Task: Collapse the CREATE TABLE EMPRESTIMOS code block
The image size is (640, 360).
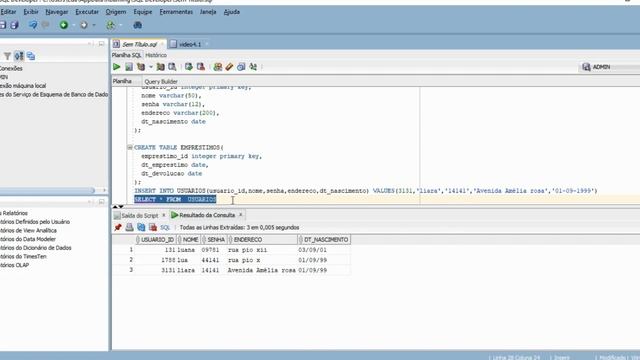Action: coord(130,147)
